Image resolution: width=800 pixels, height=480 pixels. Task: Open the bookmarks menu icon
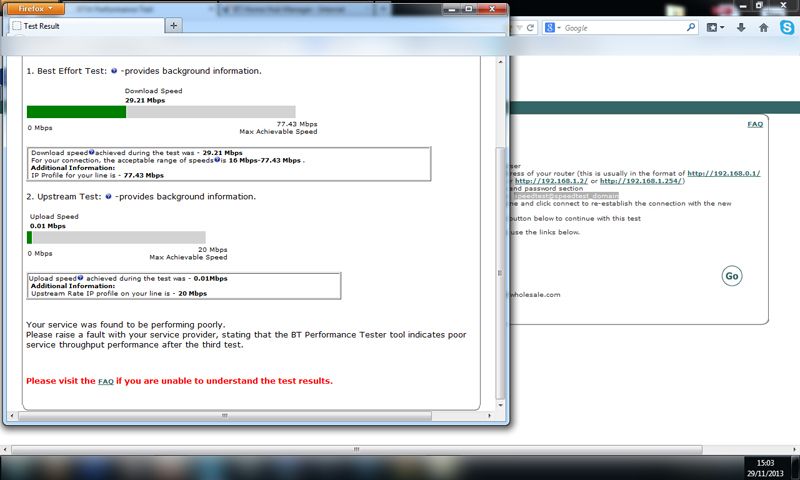point(715,28)
